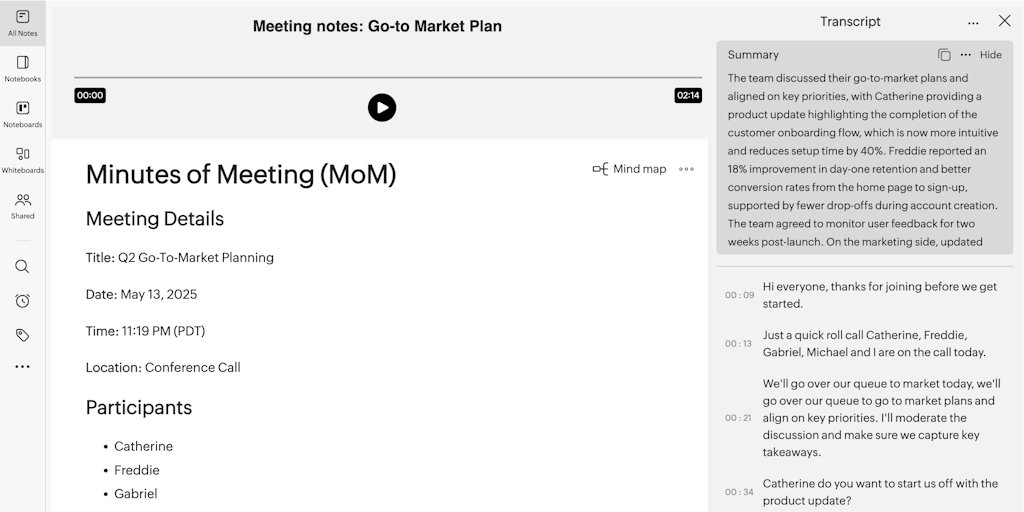Screen dimensions: 1024x512
Task: Open All Notes in sidebar
Action: click(22, 23)
